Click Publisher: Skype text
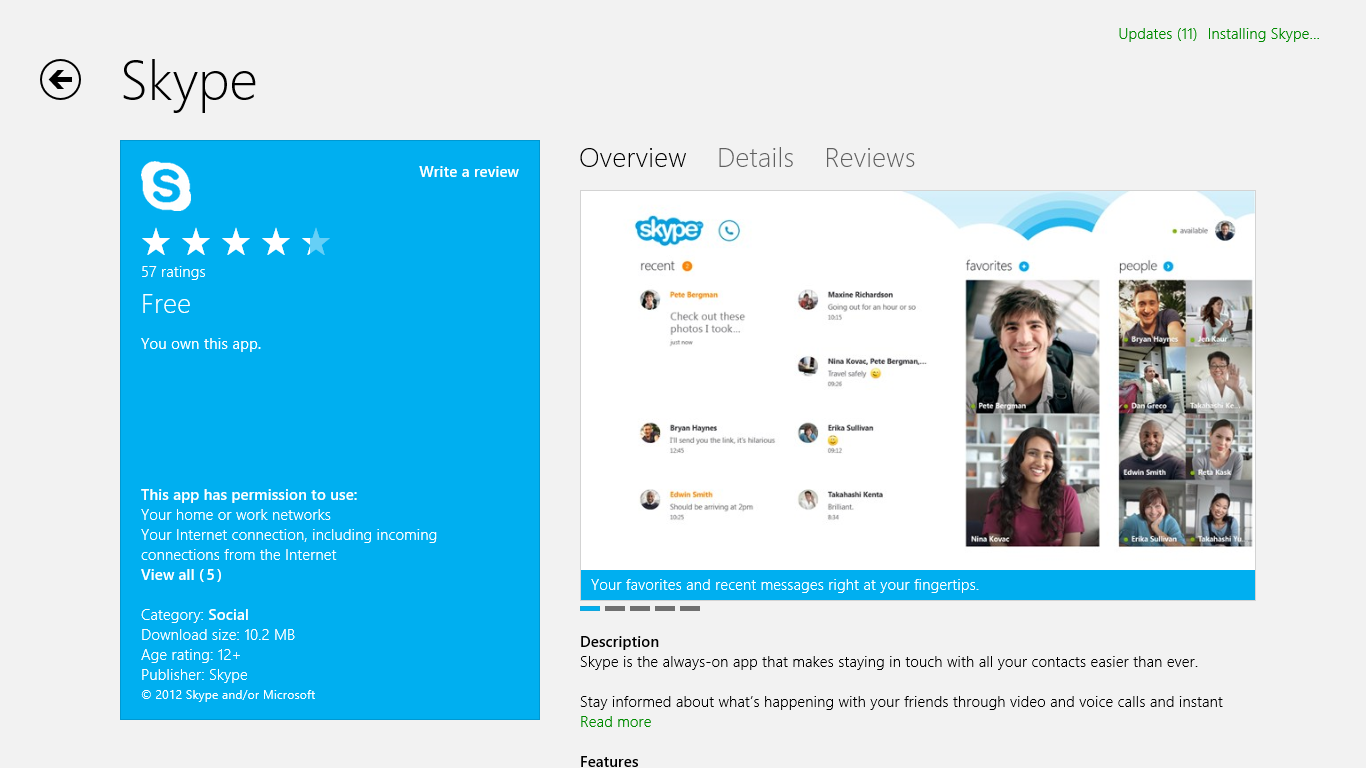 [x=194, y=675]
